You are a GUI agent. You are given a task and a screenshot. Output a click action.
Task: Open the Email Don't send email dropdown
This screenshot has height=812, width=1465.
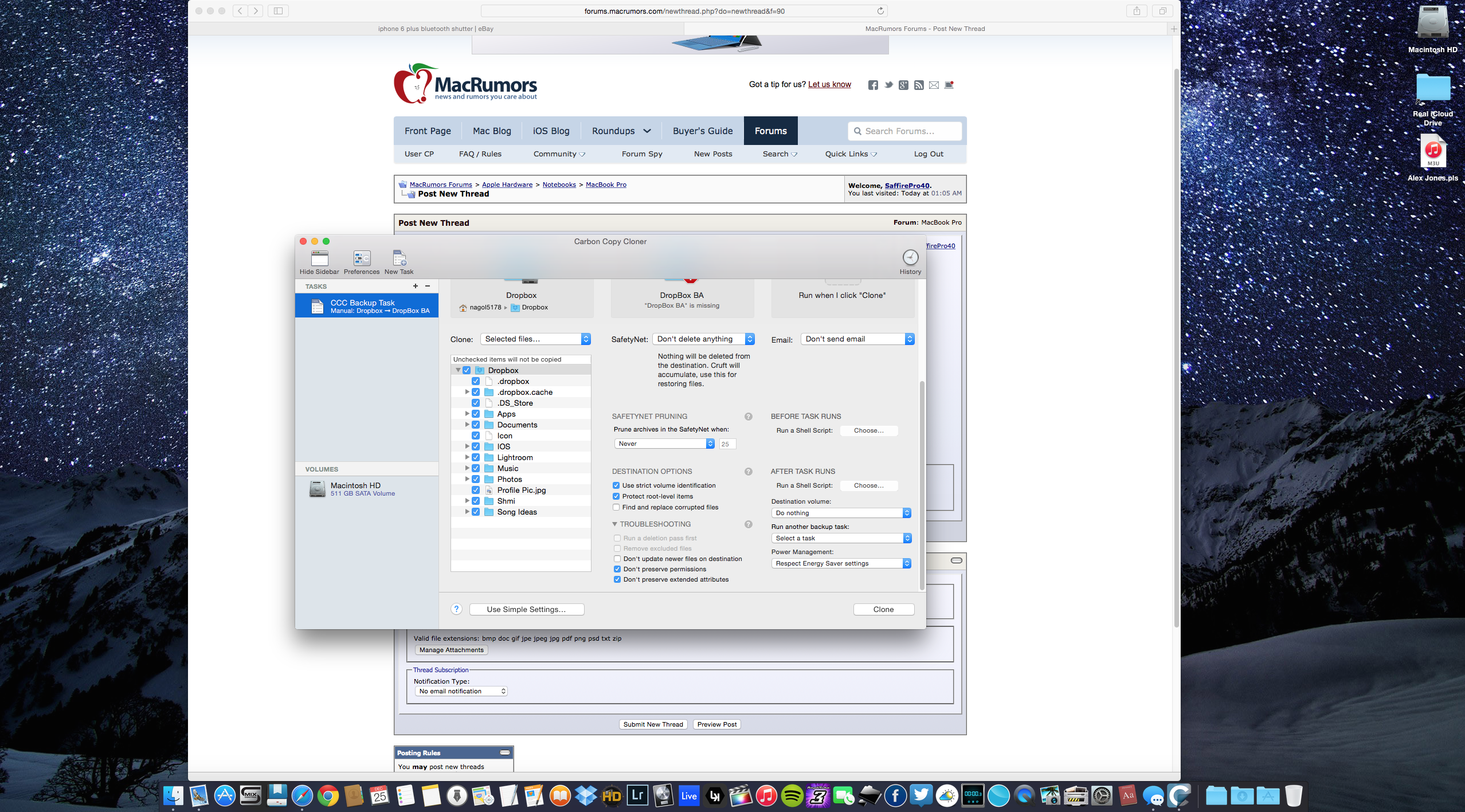[857, 339]
